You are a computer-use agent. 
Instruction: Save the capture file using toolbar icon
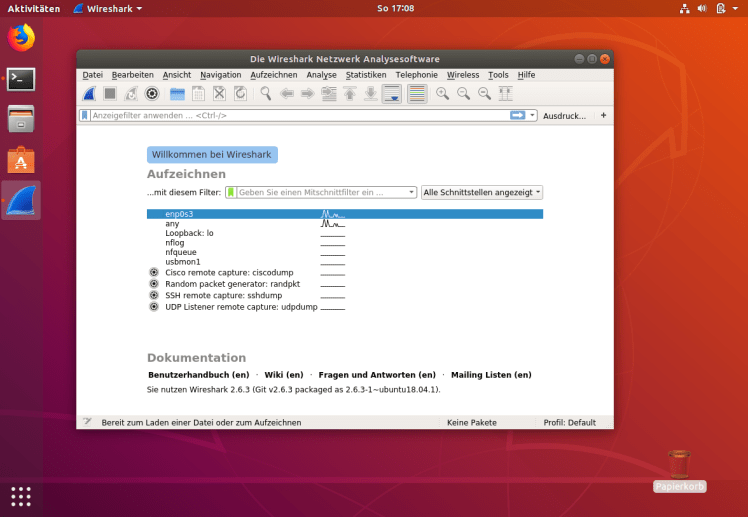click(198, 93)
